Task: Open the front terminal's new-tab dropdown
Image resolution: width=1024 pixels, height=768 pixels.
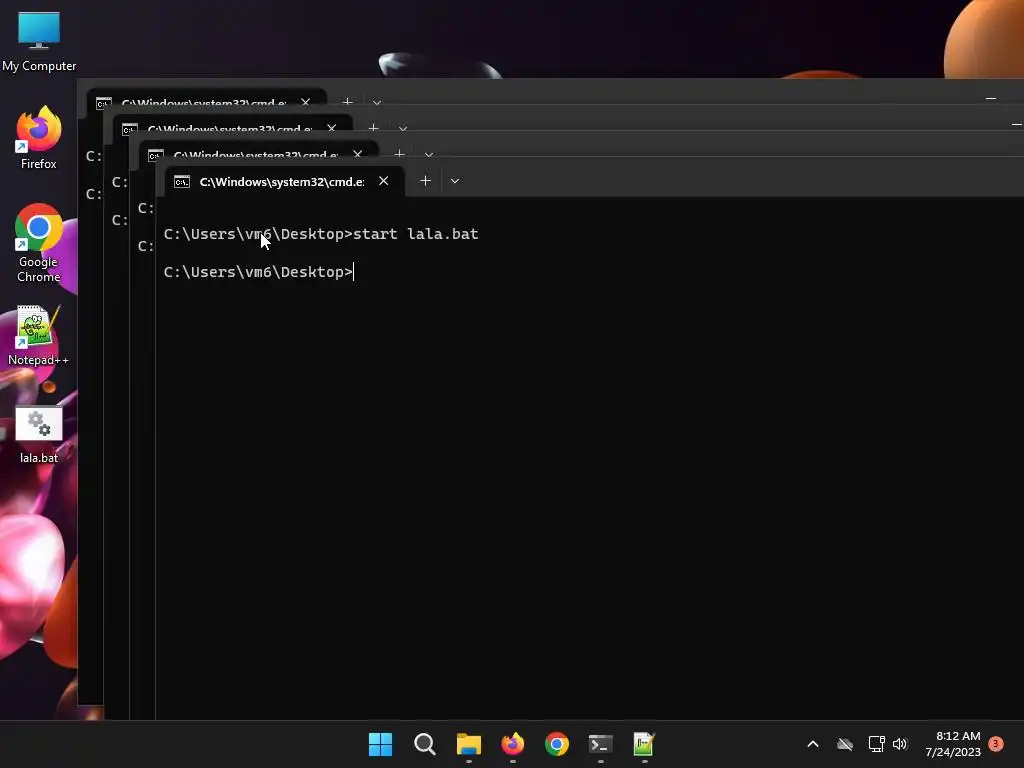Action: [455, 181]
